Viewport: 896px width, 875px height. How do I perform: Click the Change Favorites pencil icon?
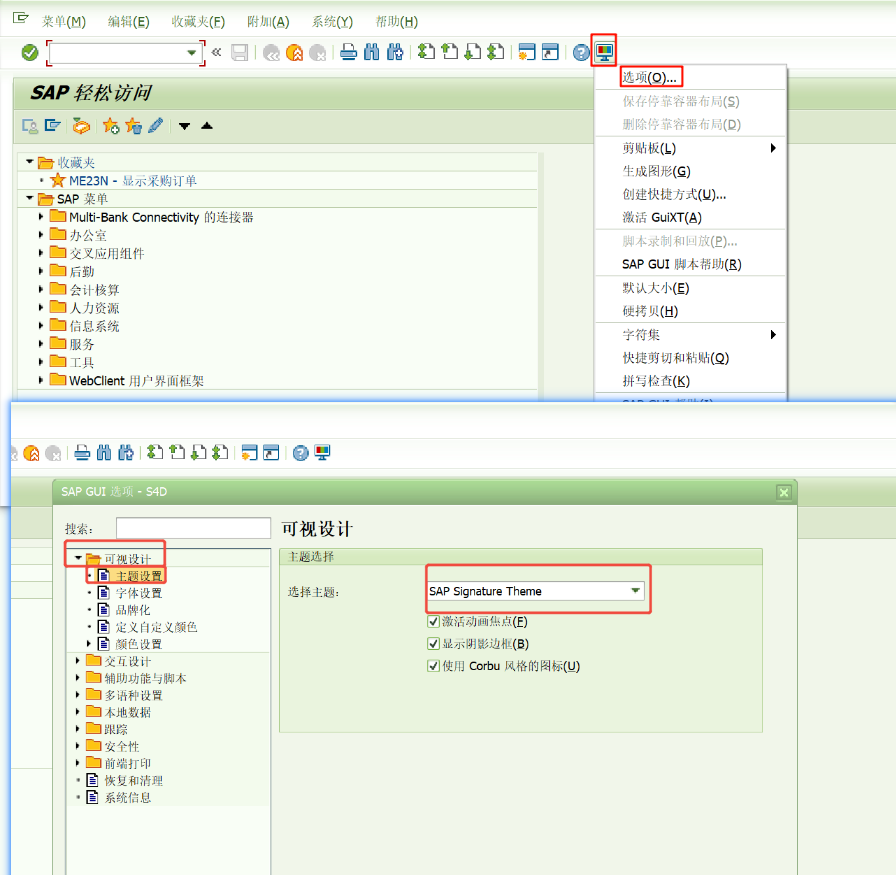[x=155, y=125]
